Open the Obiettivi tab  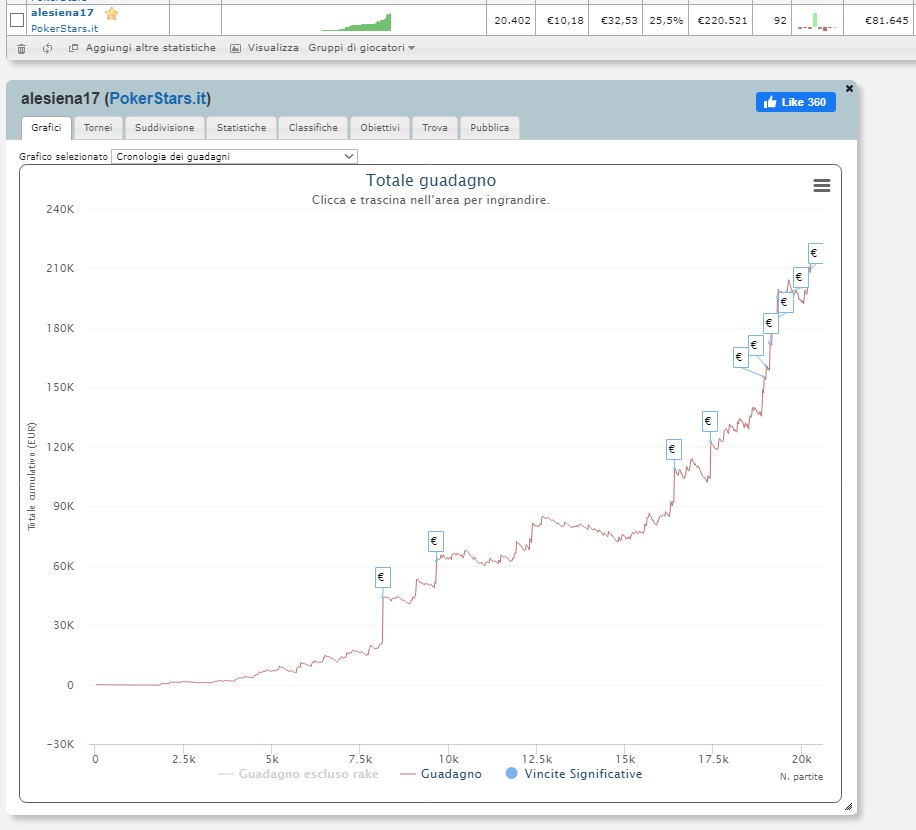click(x=380, y=128)
